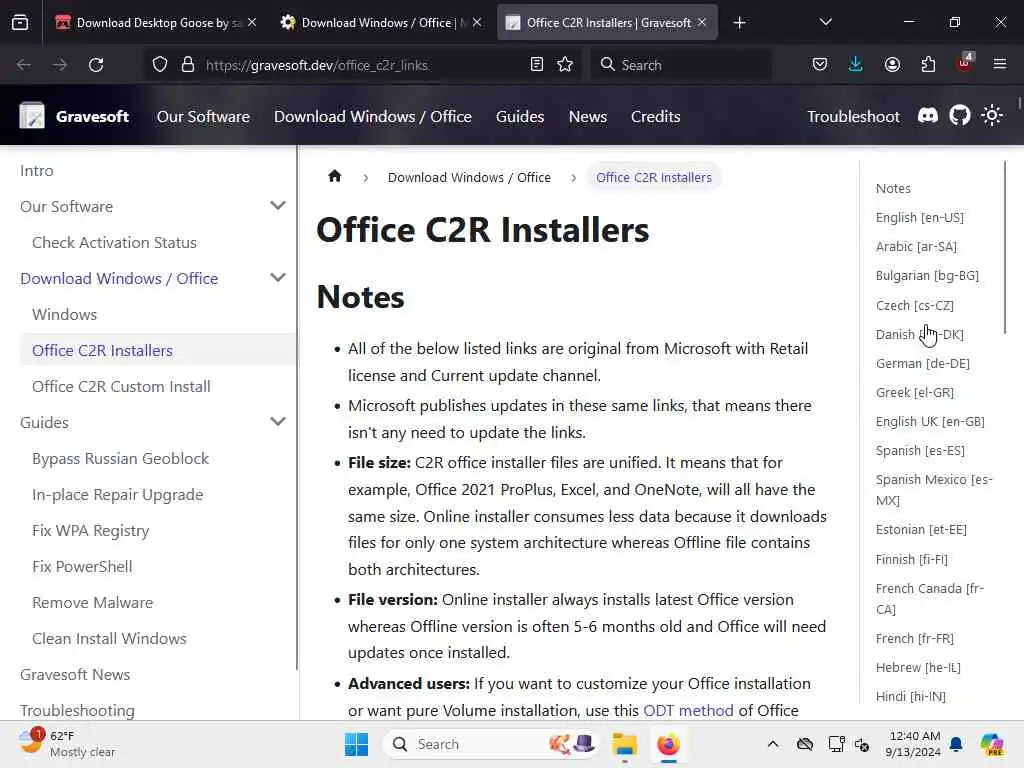Collapse the Guides sidebar section chevron
1024x768 pixels.
tap(278, 422)
